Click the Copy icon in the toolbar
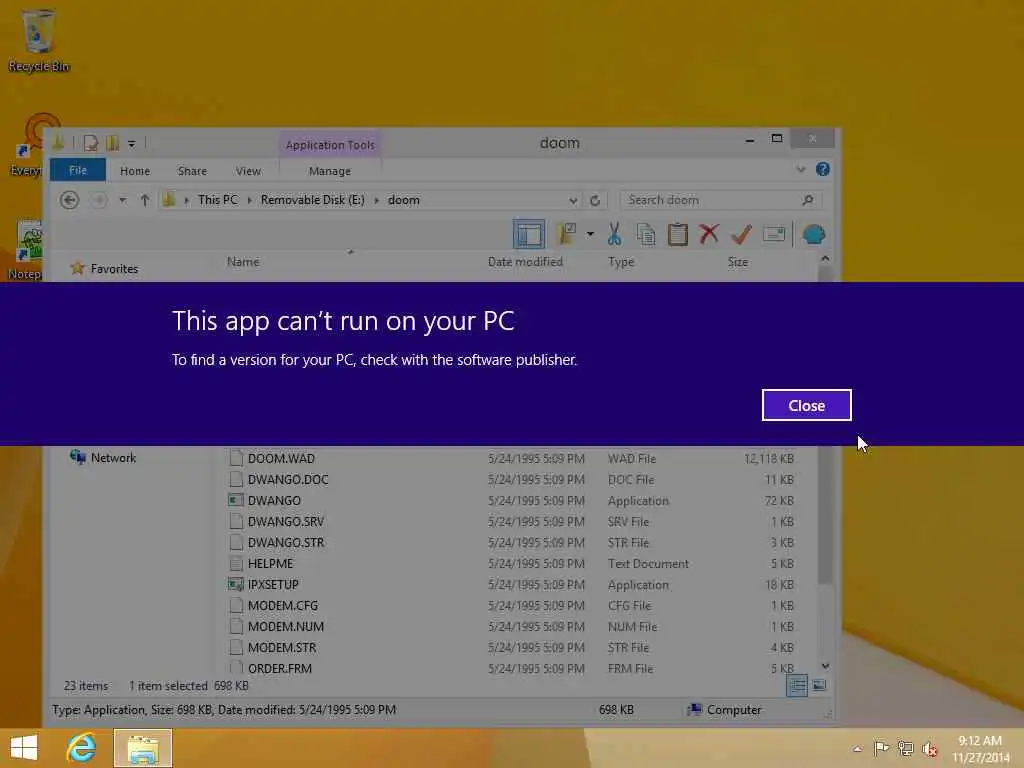 click(646, 234)
